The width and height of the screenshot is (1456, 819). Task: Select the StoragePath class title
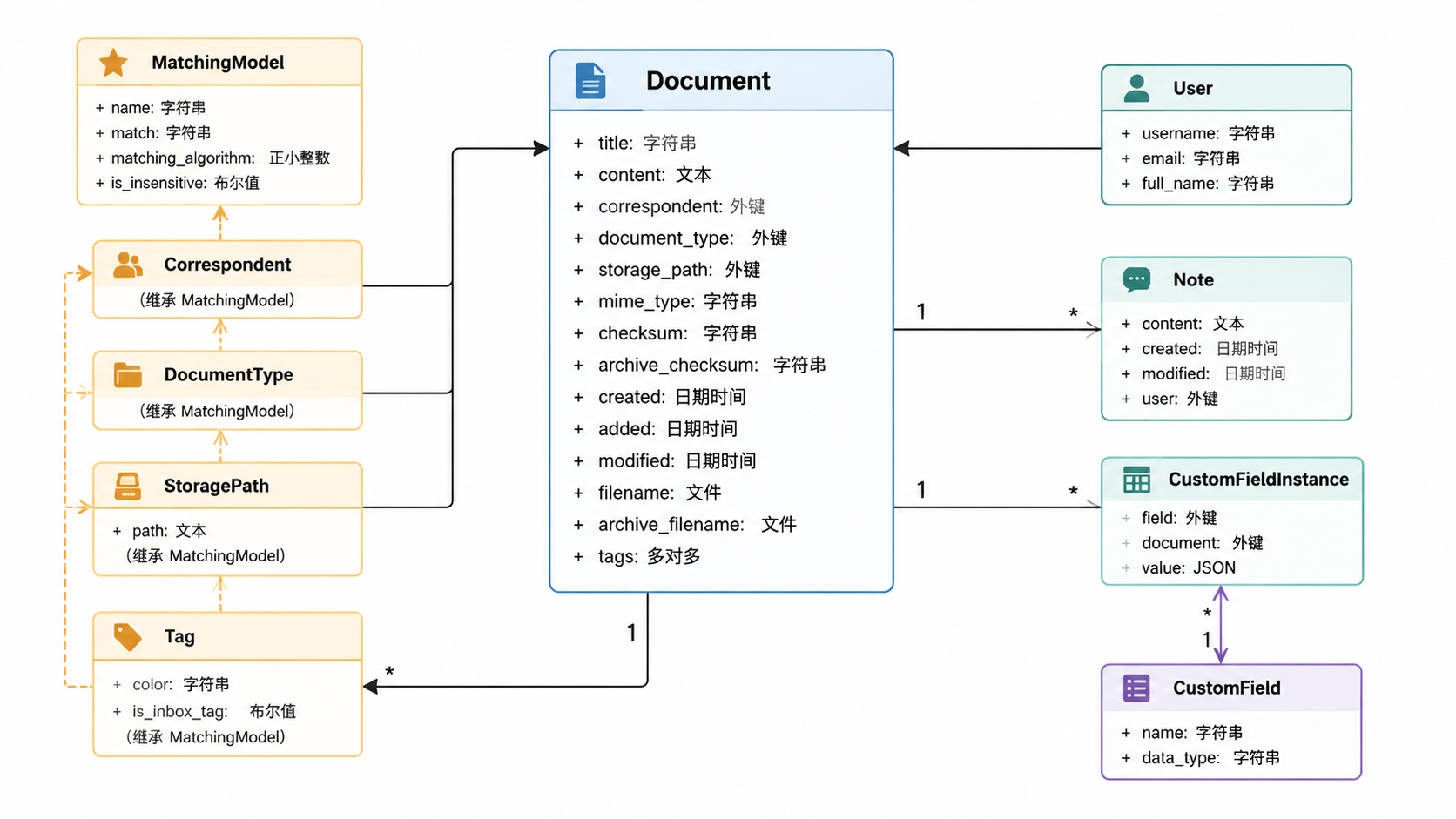(216, 486)
